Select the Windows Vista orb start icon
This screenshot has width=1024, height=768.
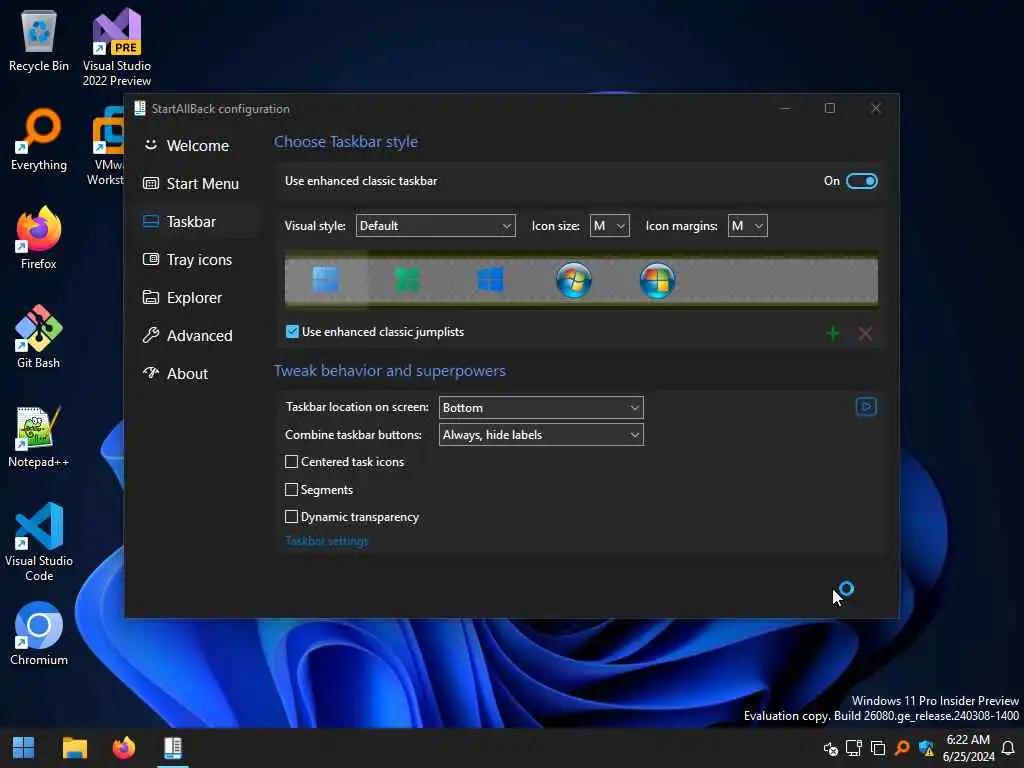657,280
